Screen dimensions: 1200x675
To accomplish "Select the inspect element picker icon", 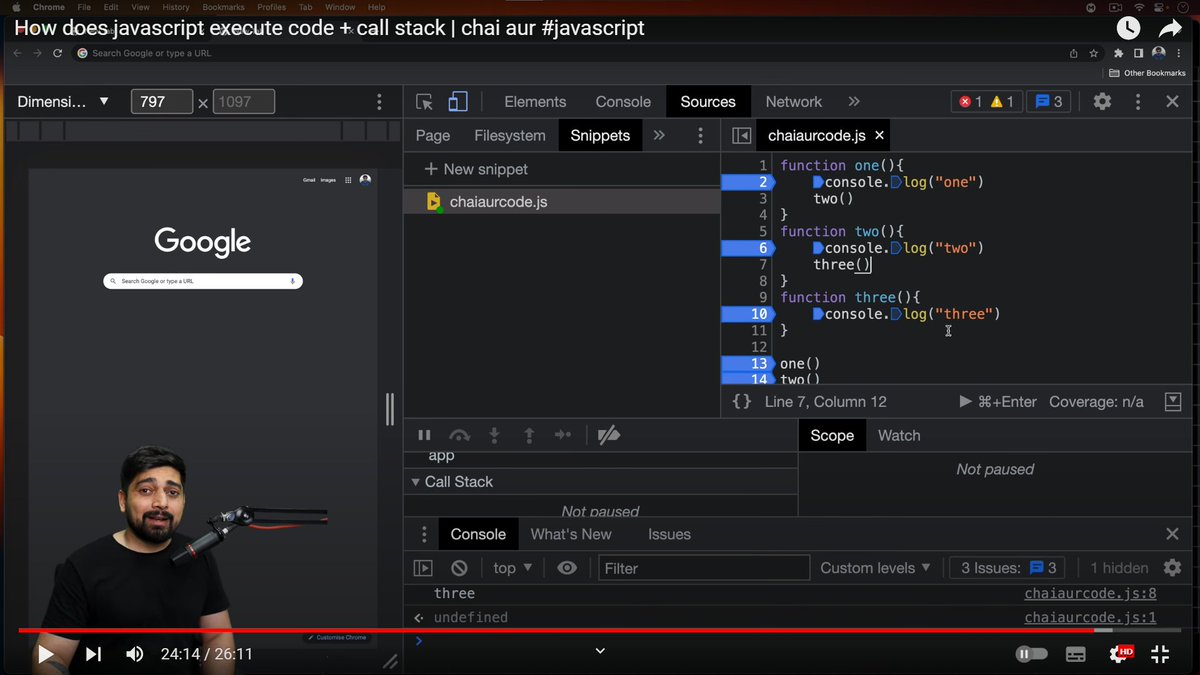I will click(x=424, y=102).
